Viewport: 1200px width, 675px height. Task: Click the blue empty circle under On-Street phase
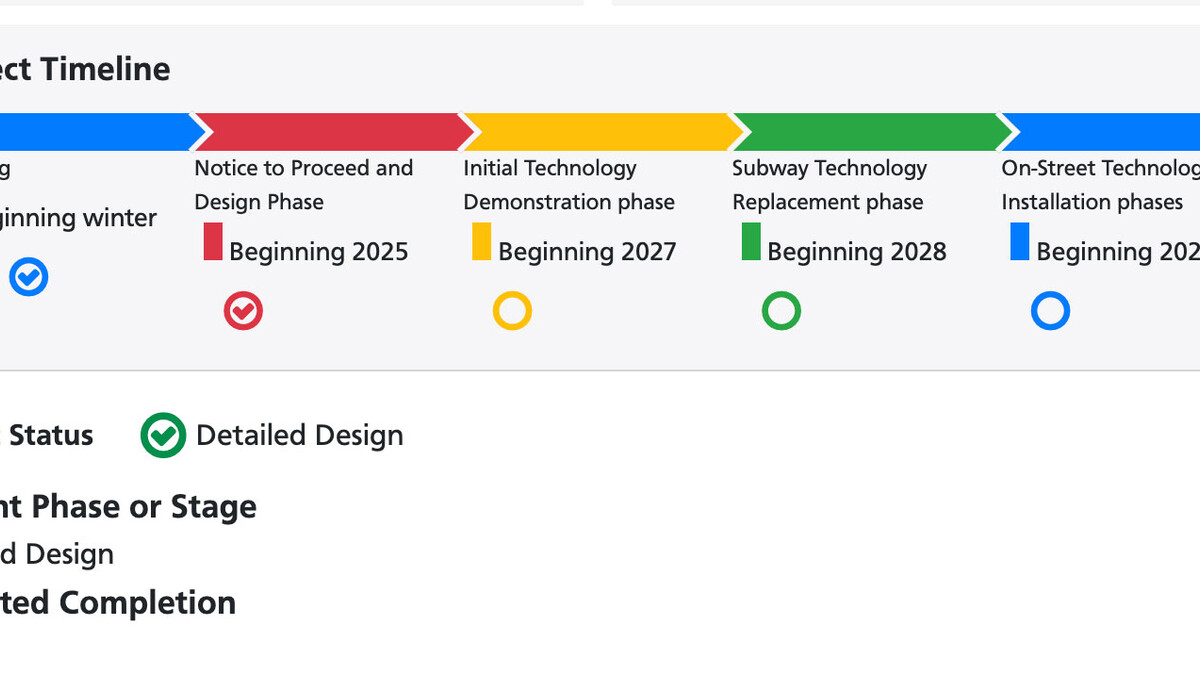[x=1050, y=311]
